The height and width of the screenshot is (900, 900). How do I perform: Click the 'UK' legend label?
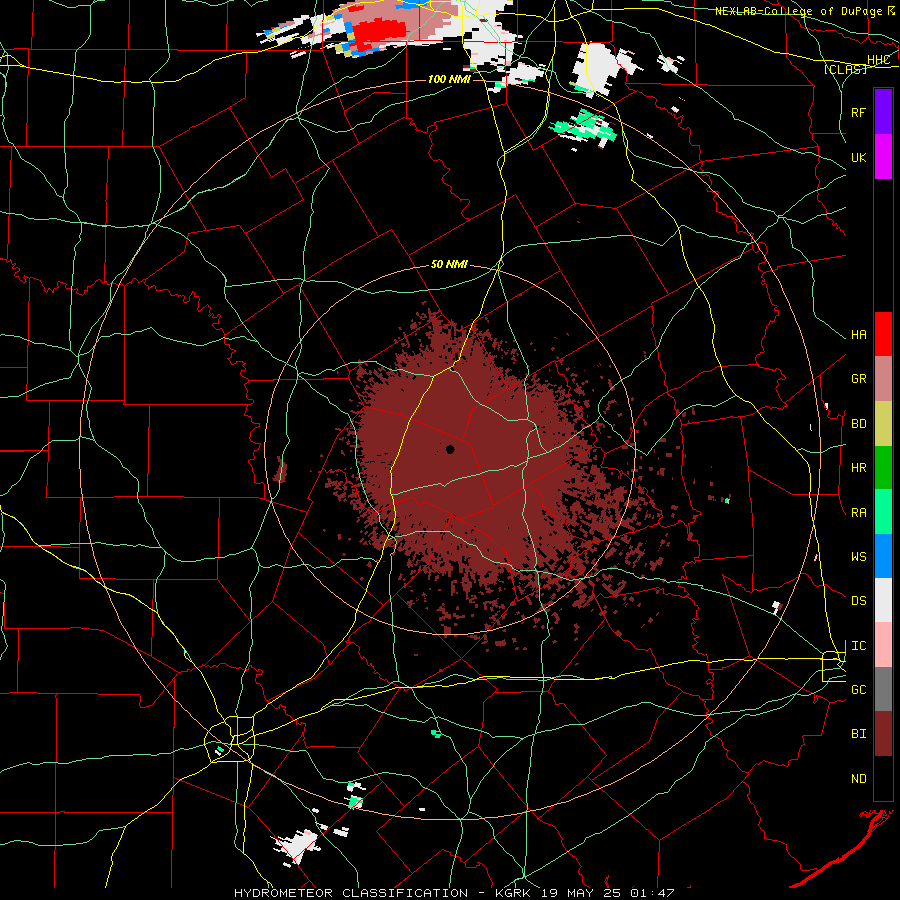pyautogui.click(x=858, y=157)
